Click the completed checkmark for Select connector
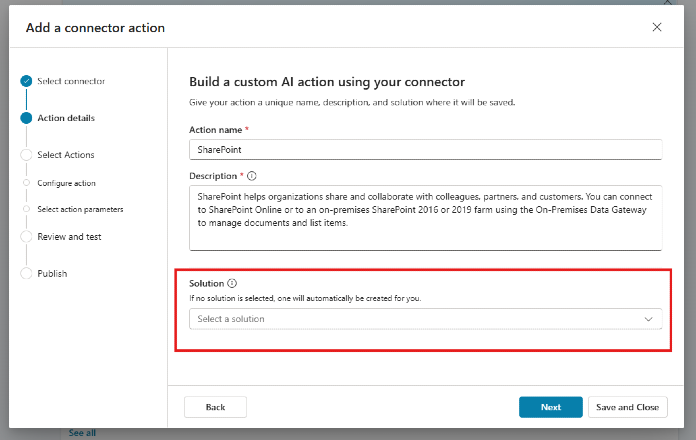Image resolution: width=696 pixels, height=440 pixels. 26,81
